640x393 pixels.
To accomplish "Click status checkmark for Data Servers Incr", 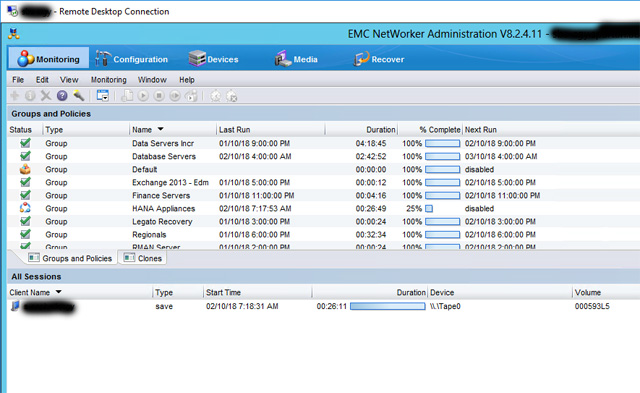I will [25, 143].
